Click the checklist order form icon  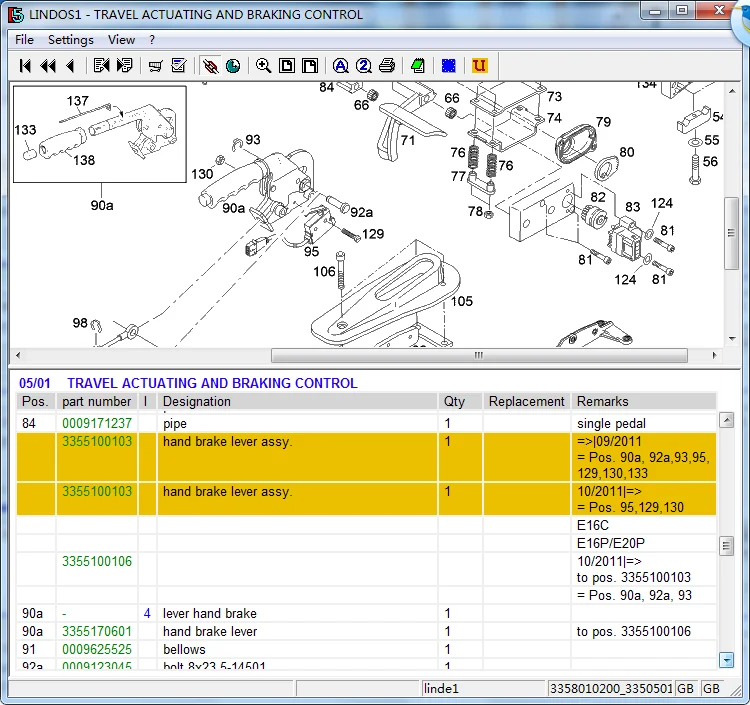pos(179,66)
